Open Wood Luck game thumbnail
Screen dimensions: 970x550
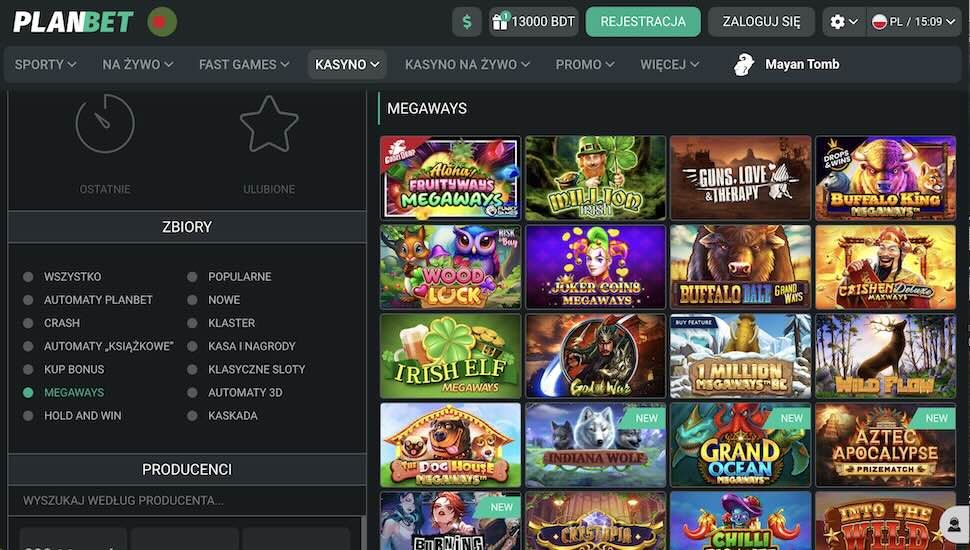[450, 267]
